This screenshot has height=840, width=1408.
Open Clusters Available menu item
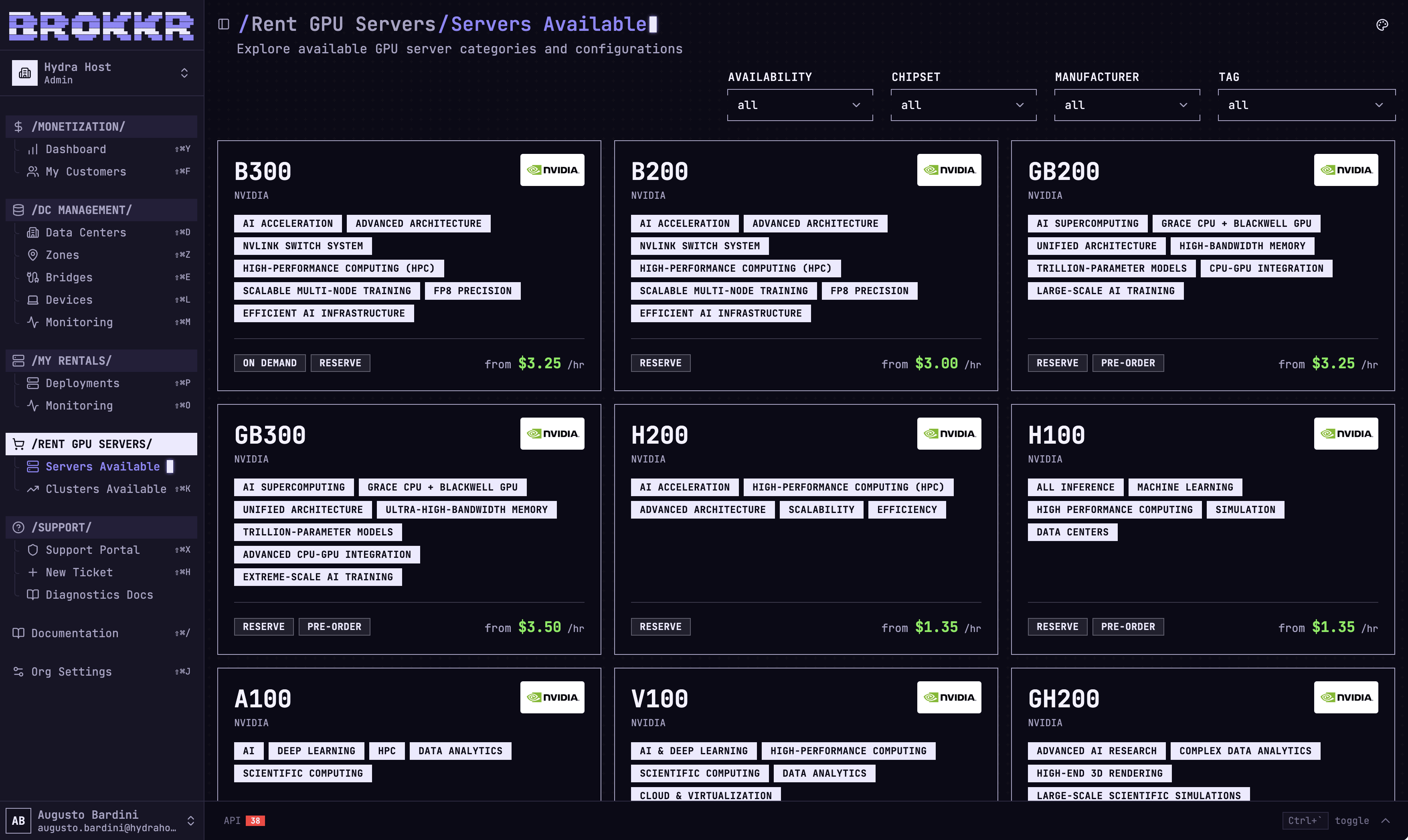(x=106, y=489)
